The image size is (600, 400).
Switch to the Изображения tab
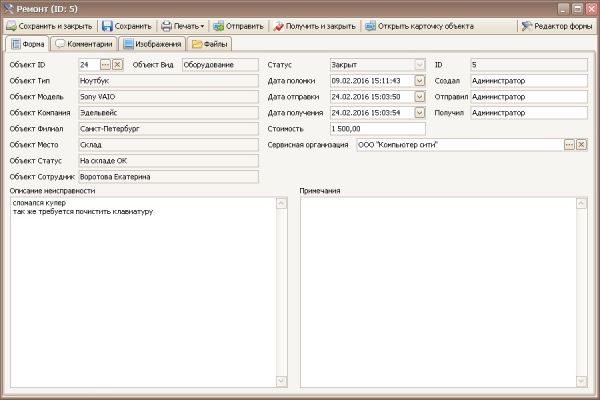tap(153, 44)
